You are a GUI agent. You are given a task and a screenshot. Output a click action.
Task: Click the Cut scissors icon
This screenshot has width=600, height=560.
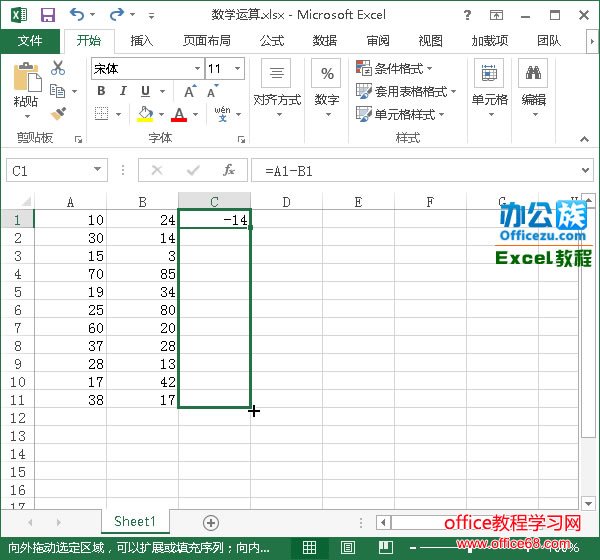[58, 68]
